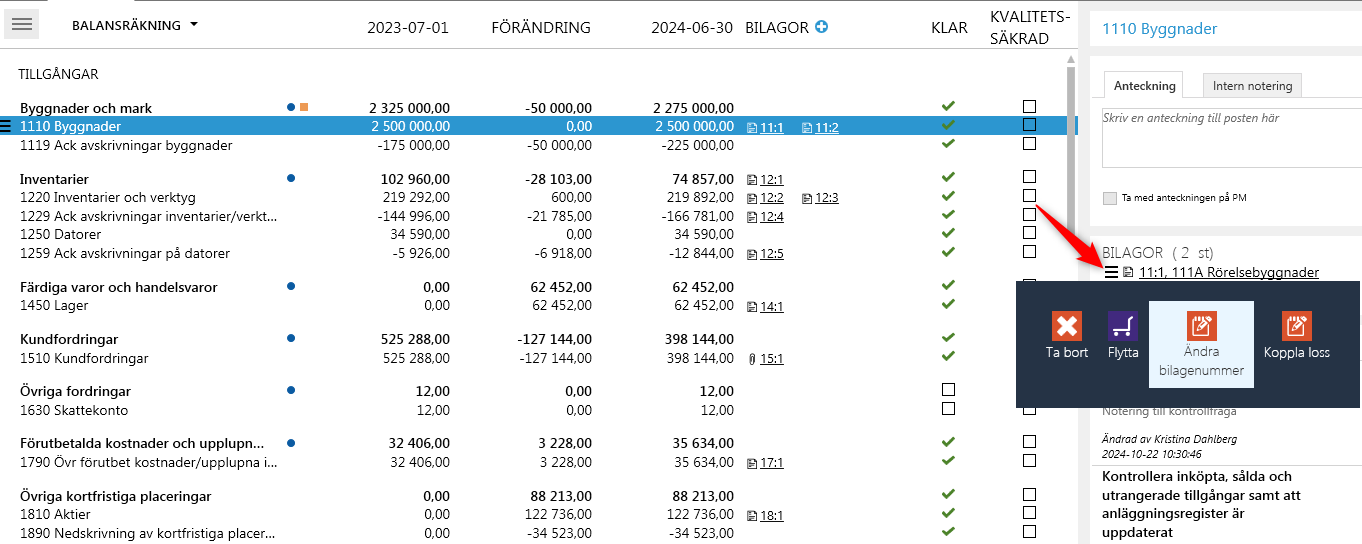The image size is (1362, 544).
Task: Open attachment 15:1 with the paperclip
Action: click(x=765, y=358)
